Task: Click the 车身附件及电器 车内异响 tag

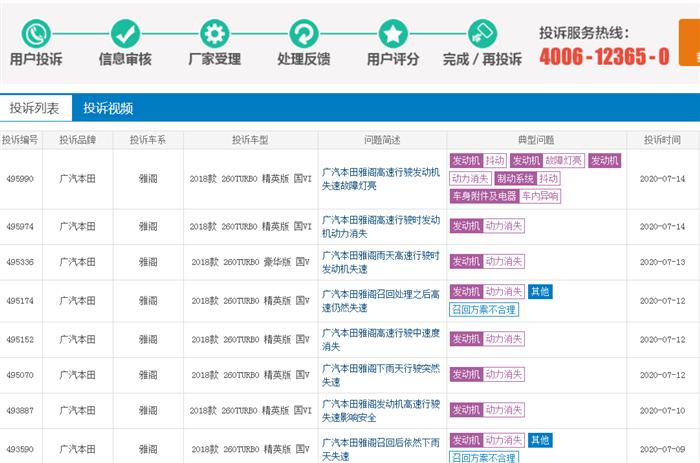Action: pyautogui.click(x=505, y=196)
